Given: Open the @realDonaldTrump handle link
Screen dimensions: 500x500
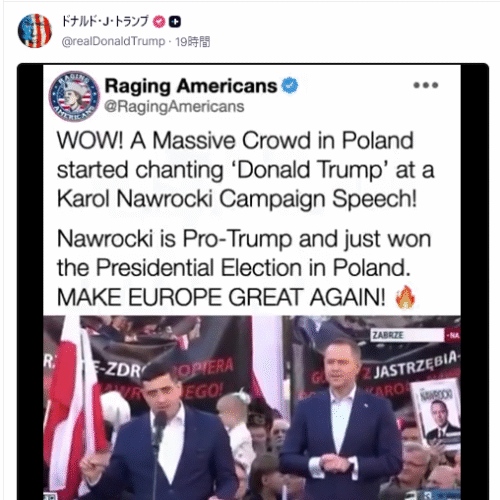Looking at the screenshot, I should click(113, 41).
